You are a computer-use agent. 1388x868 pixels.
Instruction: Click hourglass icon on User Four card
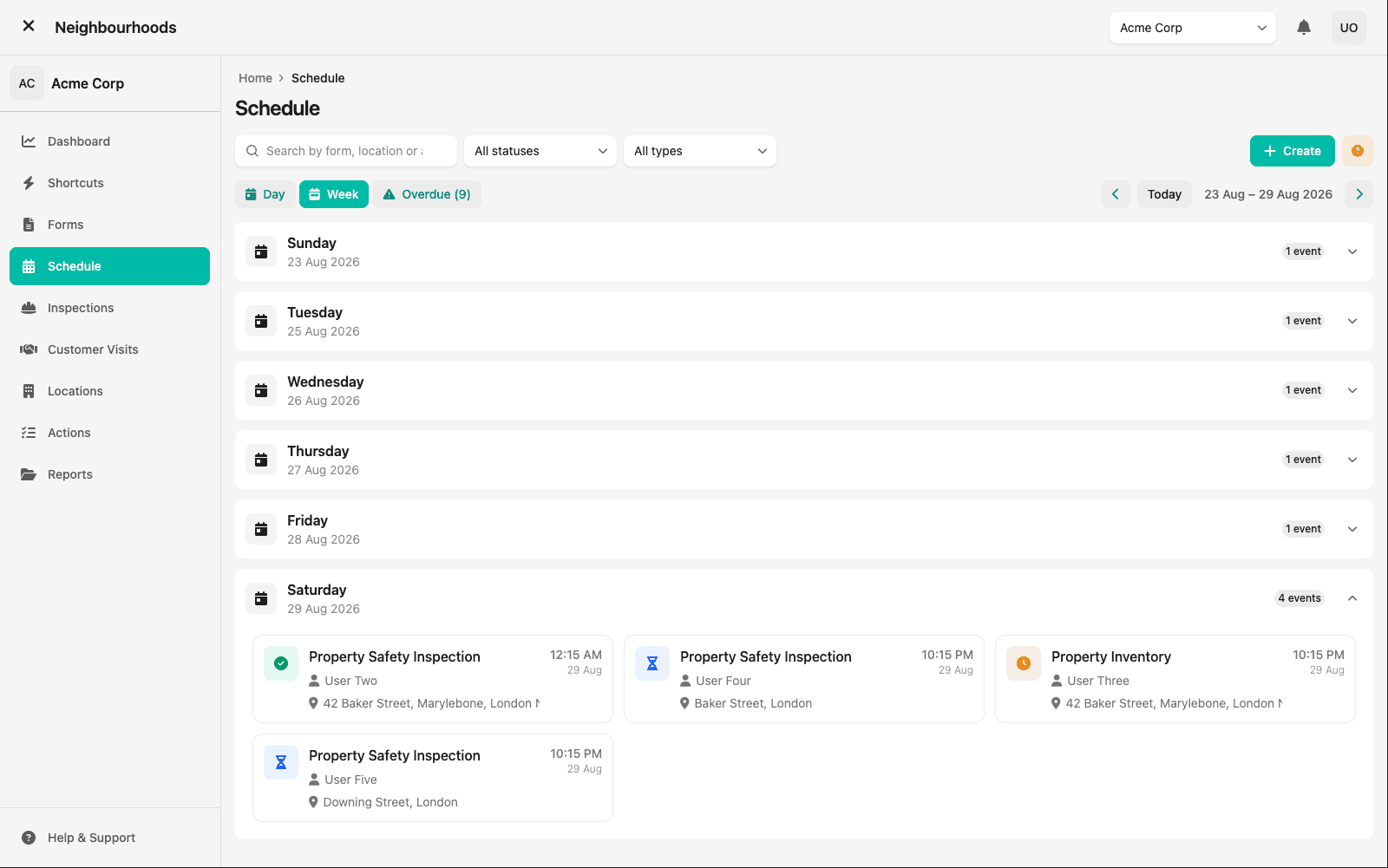[652, 663]
